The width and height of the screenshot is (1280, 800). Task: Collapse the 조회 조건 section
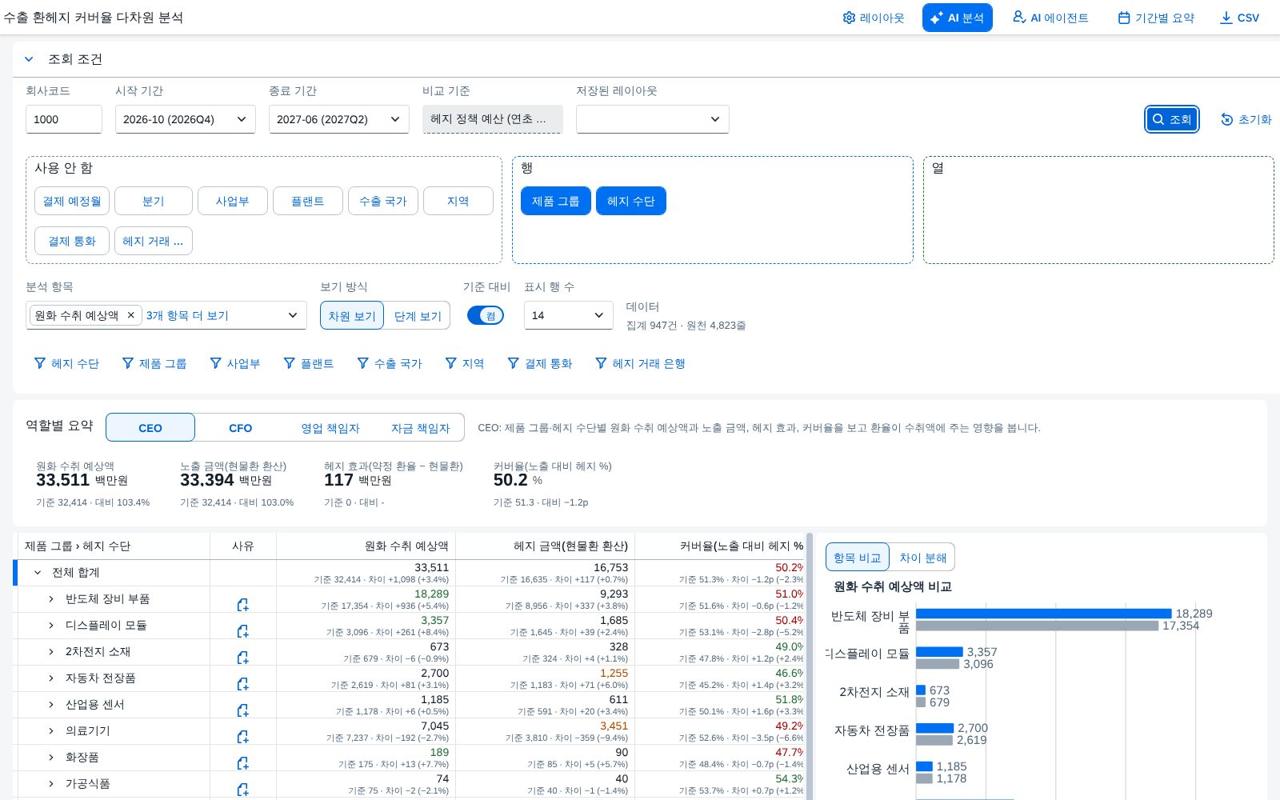coord(29,59)
